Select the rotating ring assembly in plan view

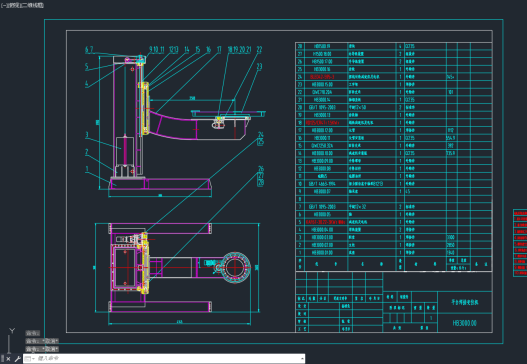click(236, 268)
